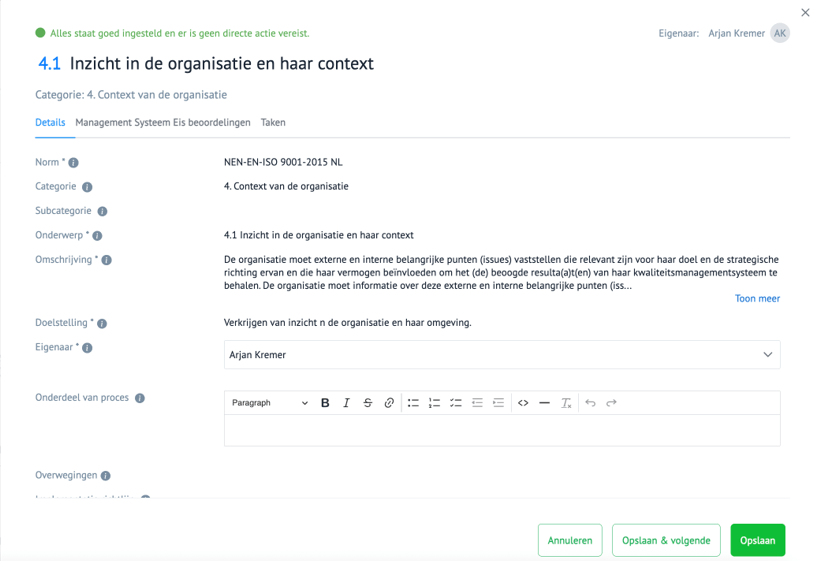Show info tooltip next to Omschrijving

click(x=107, y=261)
